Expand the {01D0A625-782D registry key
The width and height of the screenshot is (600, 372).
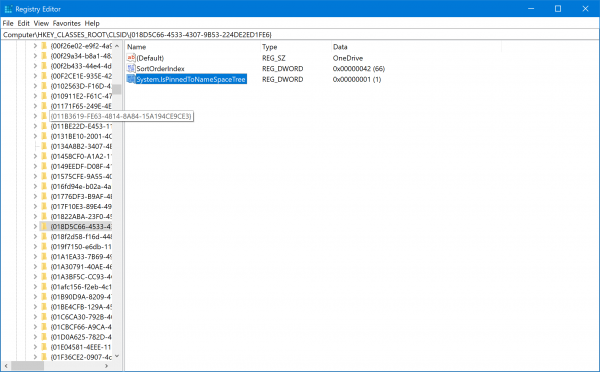35,337
